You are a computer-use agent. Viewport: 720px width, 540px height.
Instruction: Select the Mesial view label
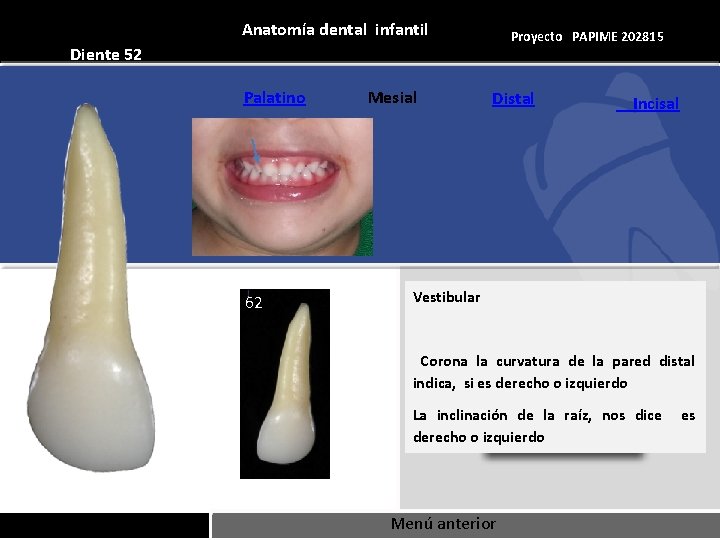click(392, 97)
